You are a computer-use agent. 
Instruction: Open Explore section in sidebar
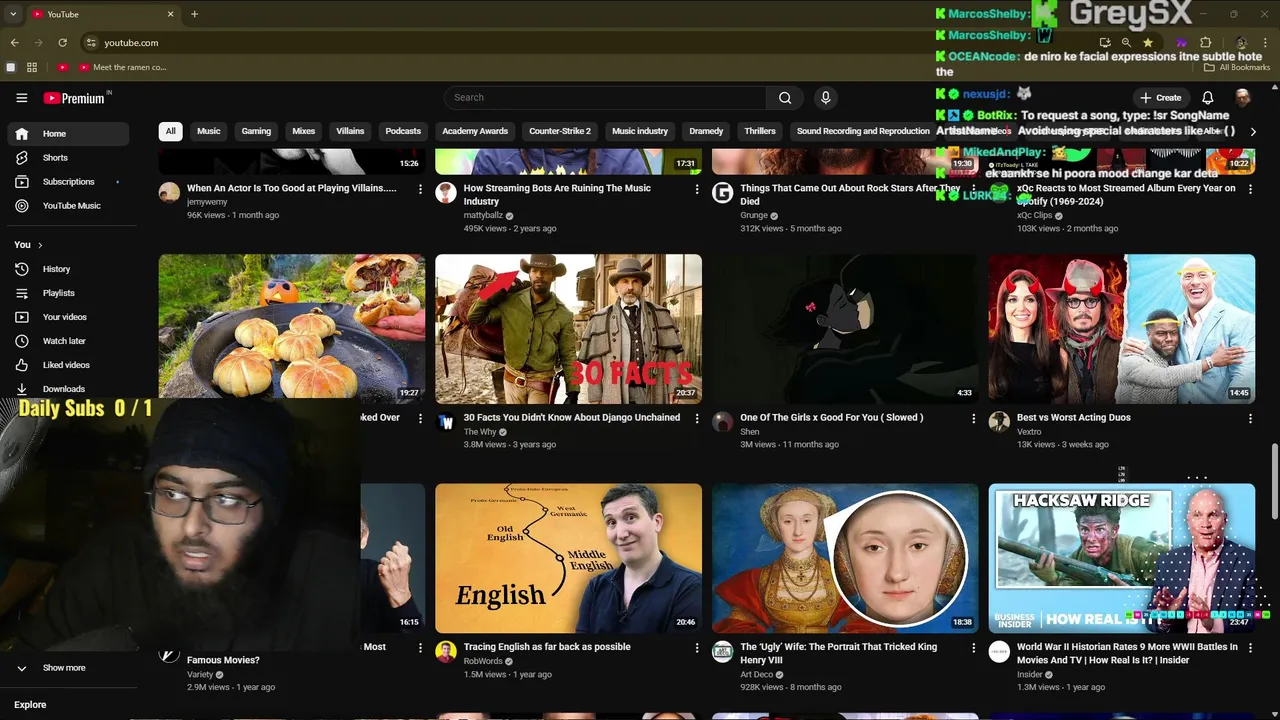point(30,705)
